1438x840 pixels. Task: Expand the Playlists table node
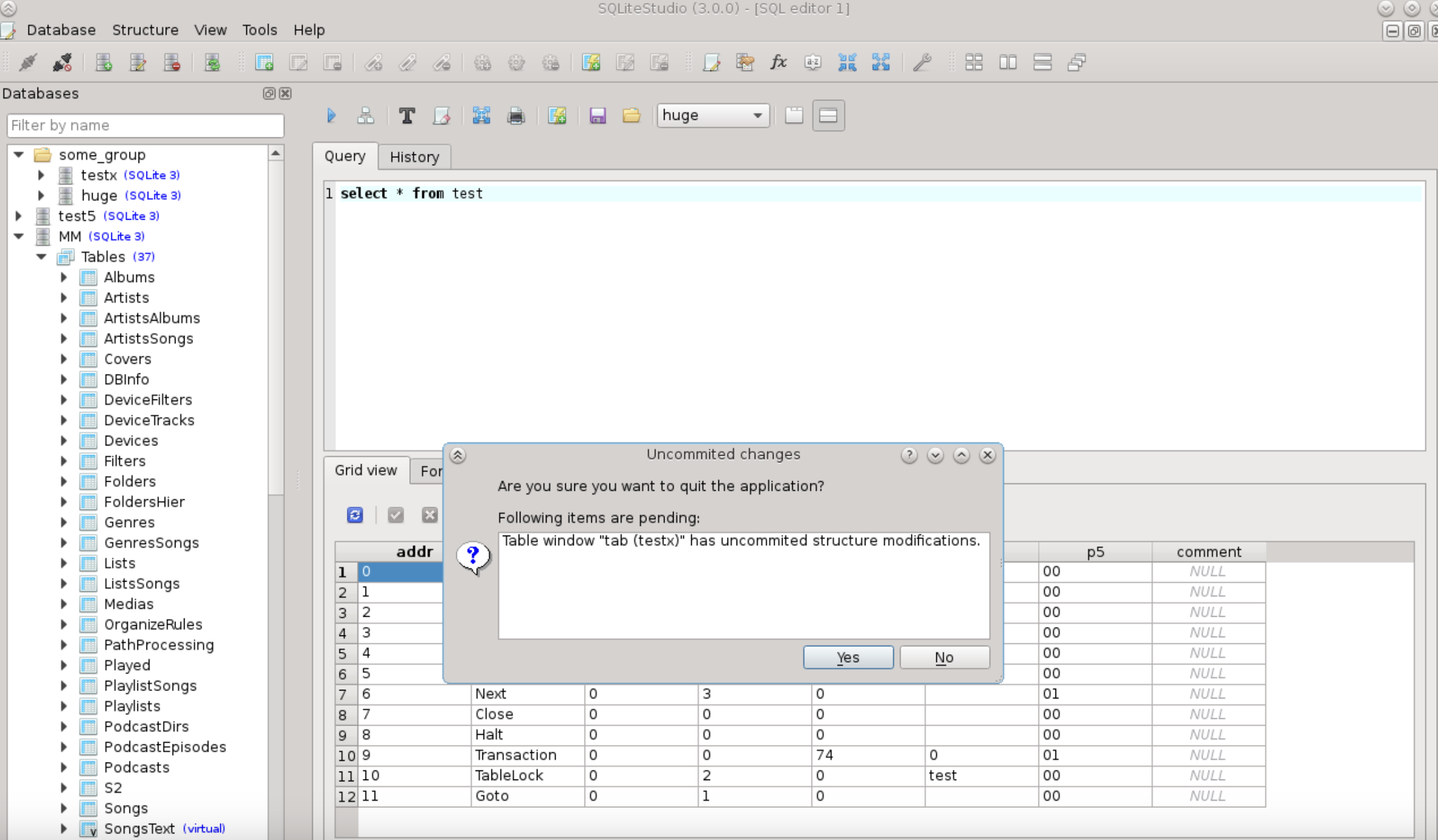tap(64, 706)
